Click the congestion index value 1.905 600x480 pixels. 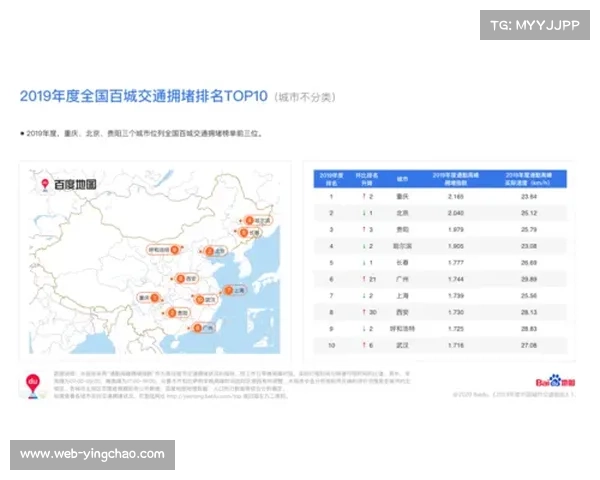456,246
